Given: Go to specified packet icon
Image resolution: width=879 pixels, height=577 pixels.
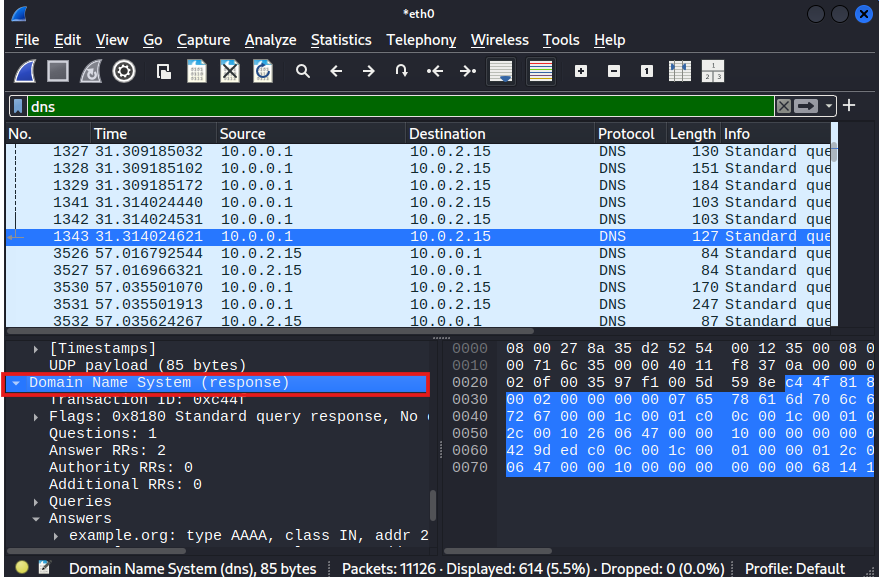Looking at the screenshot, I should (401, 71).
